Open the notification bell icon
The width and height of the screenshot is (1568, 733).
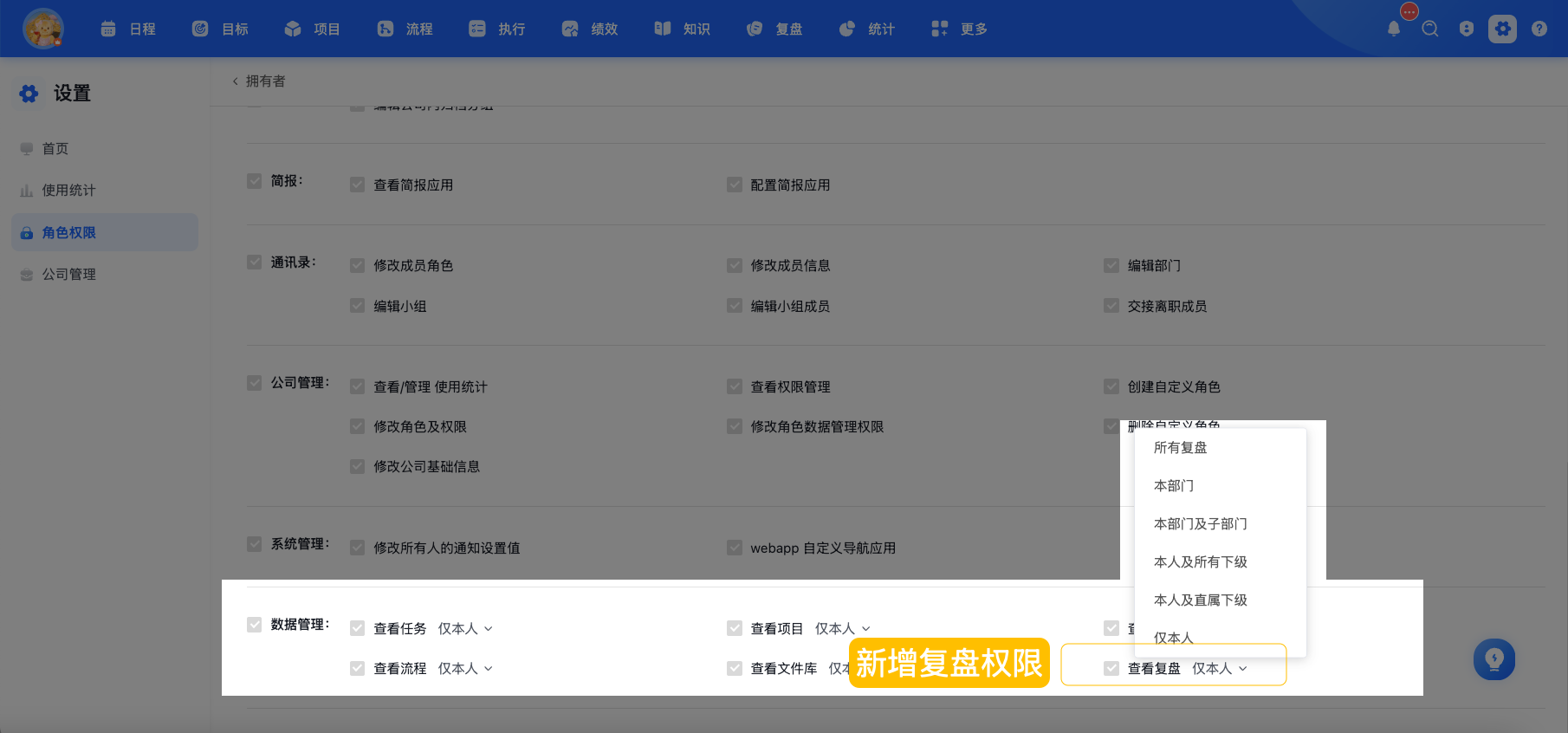(x=1393, y=29)
